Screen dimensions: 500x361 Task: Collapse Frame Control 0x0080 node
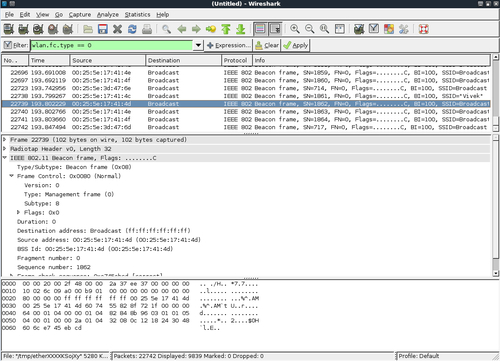(x=12, y=176)
